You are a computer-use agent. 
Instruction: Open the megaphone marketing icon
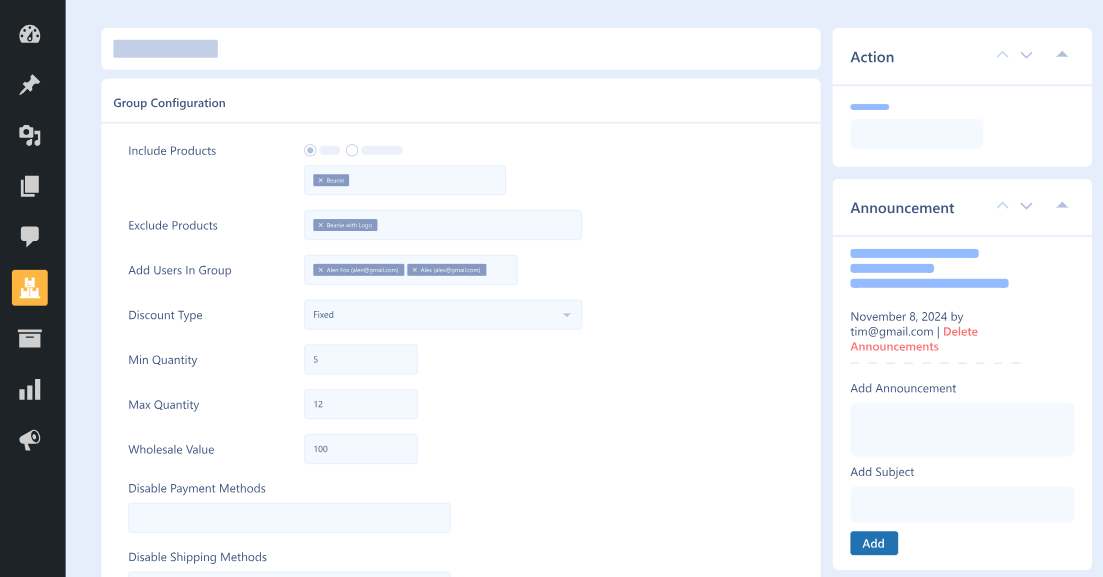click(x=30, y=440)
